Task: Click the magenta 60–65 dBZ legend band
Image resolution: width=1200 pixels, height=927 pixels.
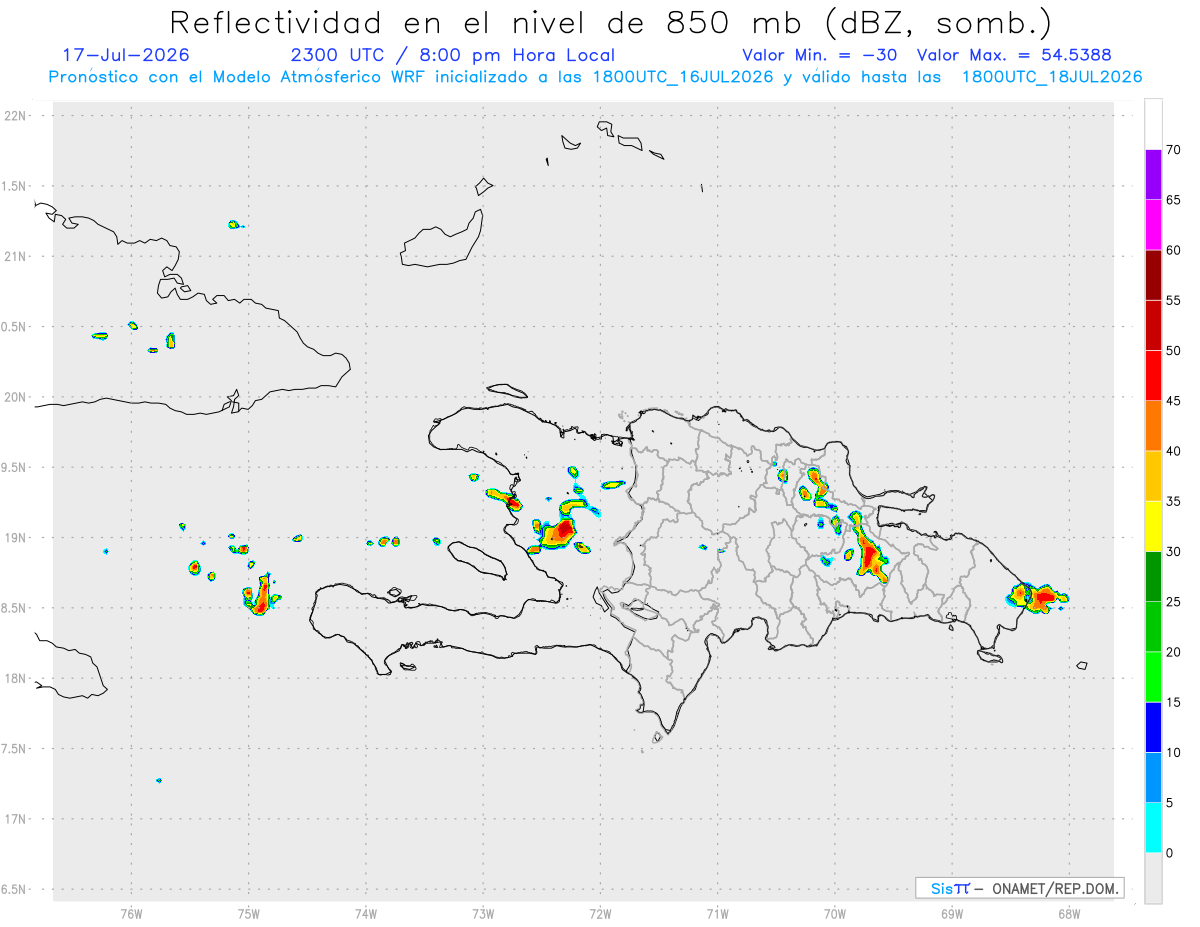Action: pos(1153,225)
